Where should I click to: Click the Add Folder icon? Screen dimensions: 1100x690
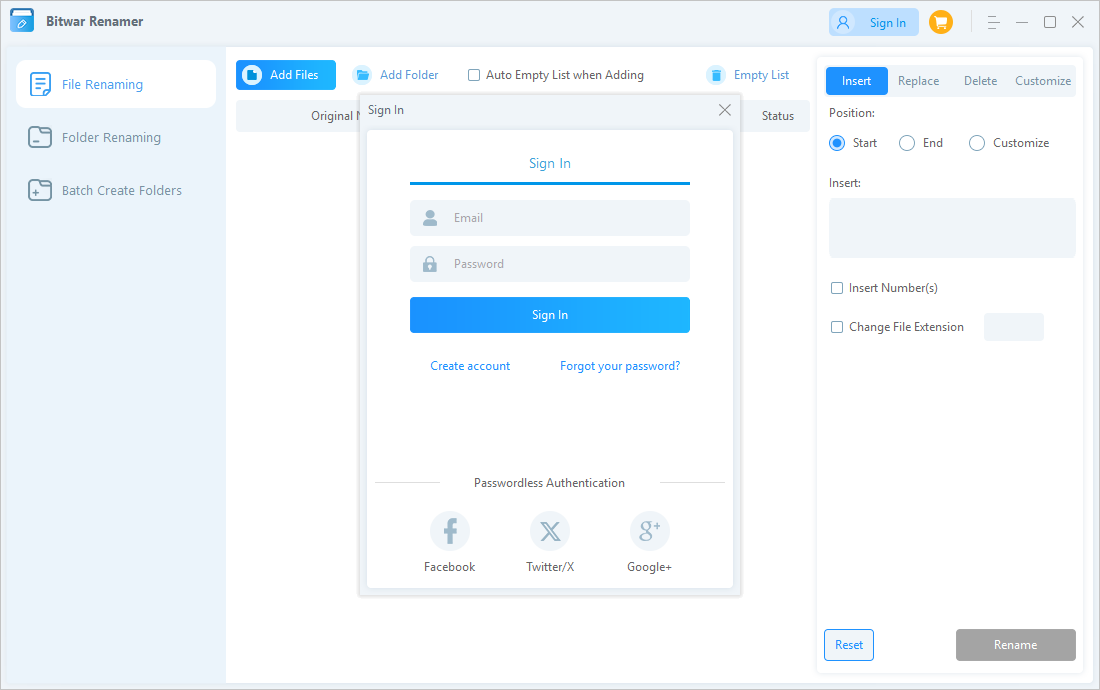click(x=362, y=75)
